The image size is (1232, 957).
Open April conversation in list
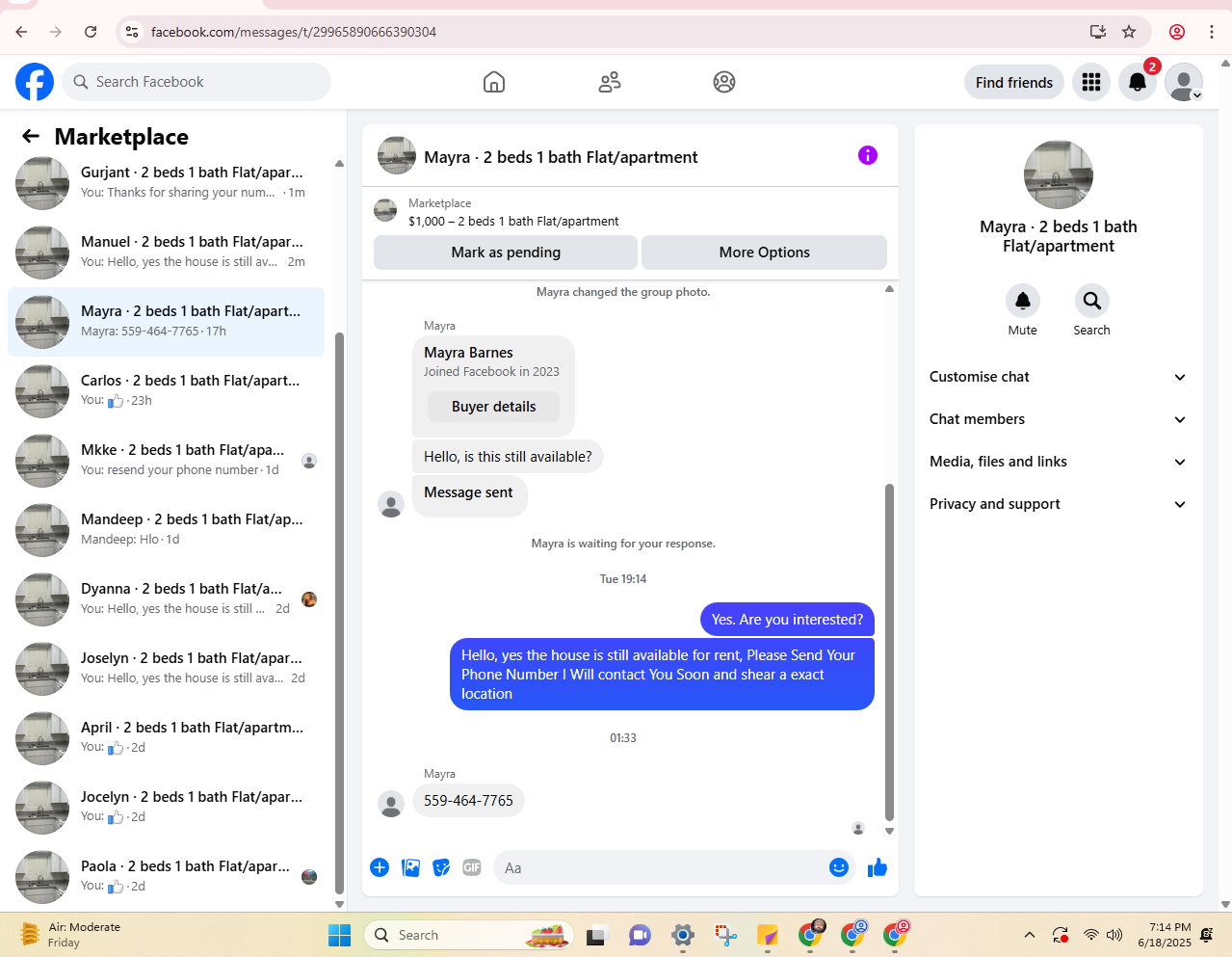pos(167,738)
